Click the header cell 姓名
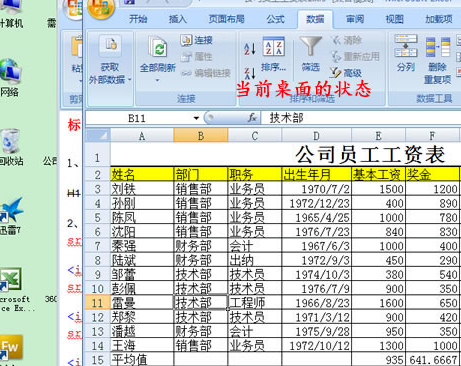 (142, 174)
